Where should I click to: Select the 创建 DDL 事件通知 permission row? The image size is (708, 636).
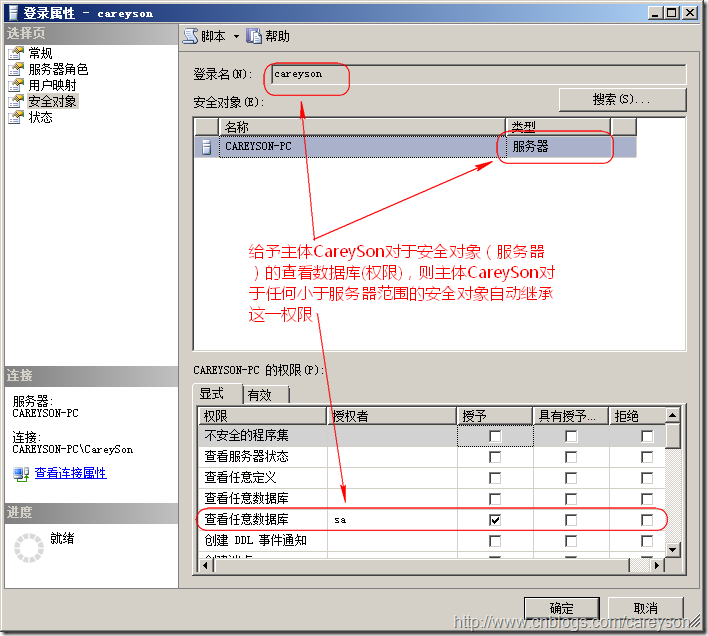(x=432, y=541)
